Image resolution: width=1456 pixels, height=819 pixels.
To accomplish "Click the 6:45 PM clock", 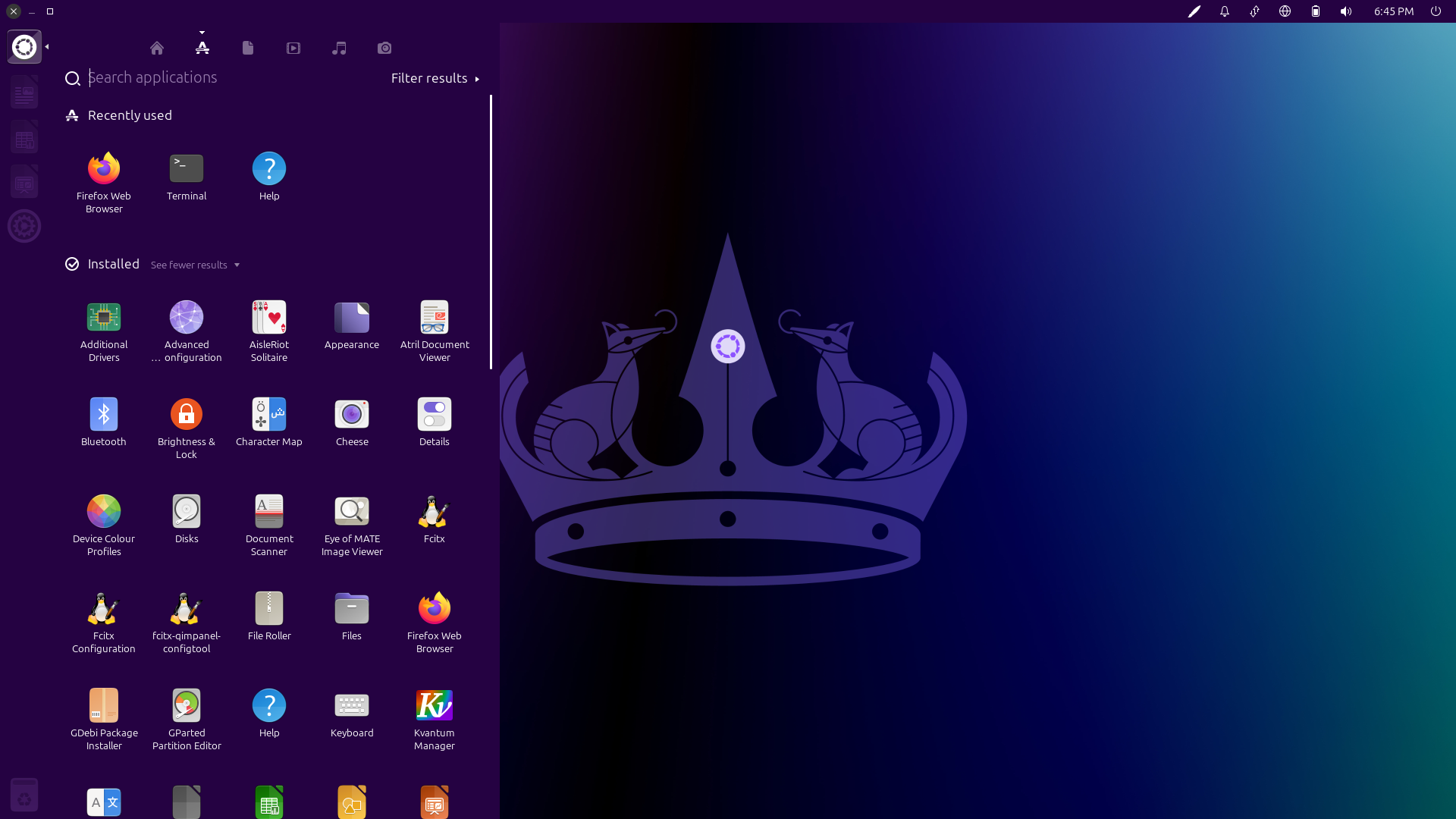I will click(1394, 11).
